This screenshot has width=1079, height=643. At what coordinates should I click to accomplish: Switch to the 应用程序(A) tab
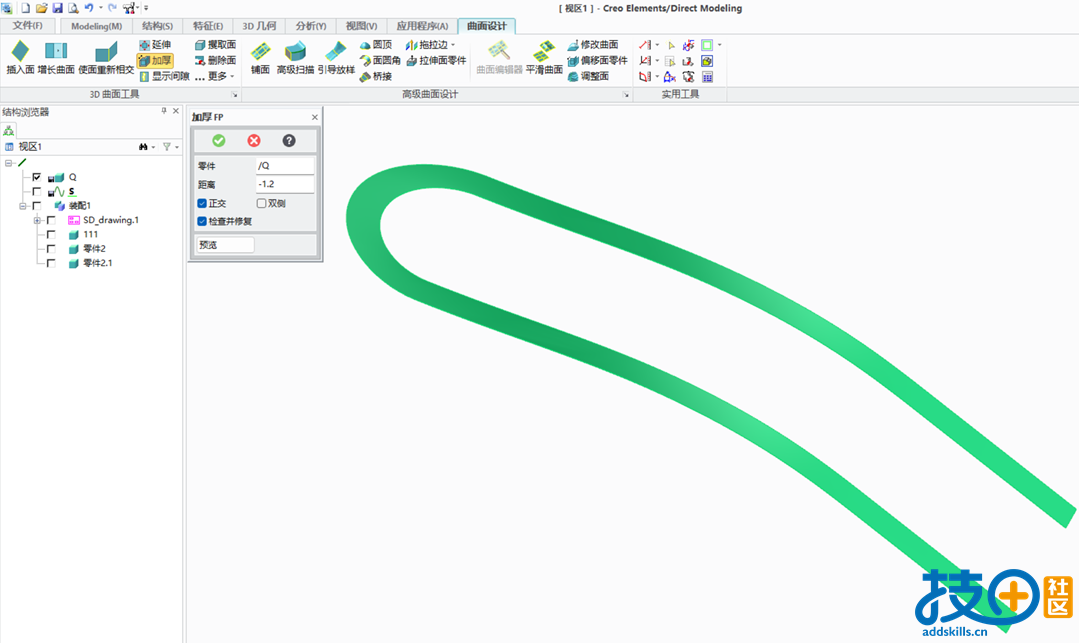click(x=422, y=26)
